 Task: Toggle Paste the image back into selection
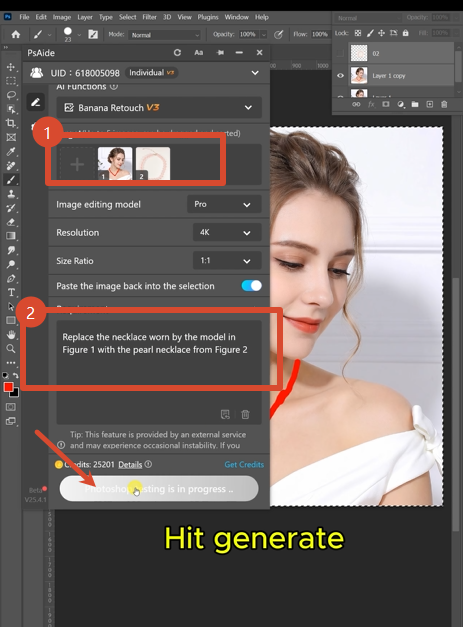[251, 286]
